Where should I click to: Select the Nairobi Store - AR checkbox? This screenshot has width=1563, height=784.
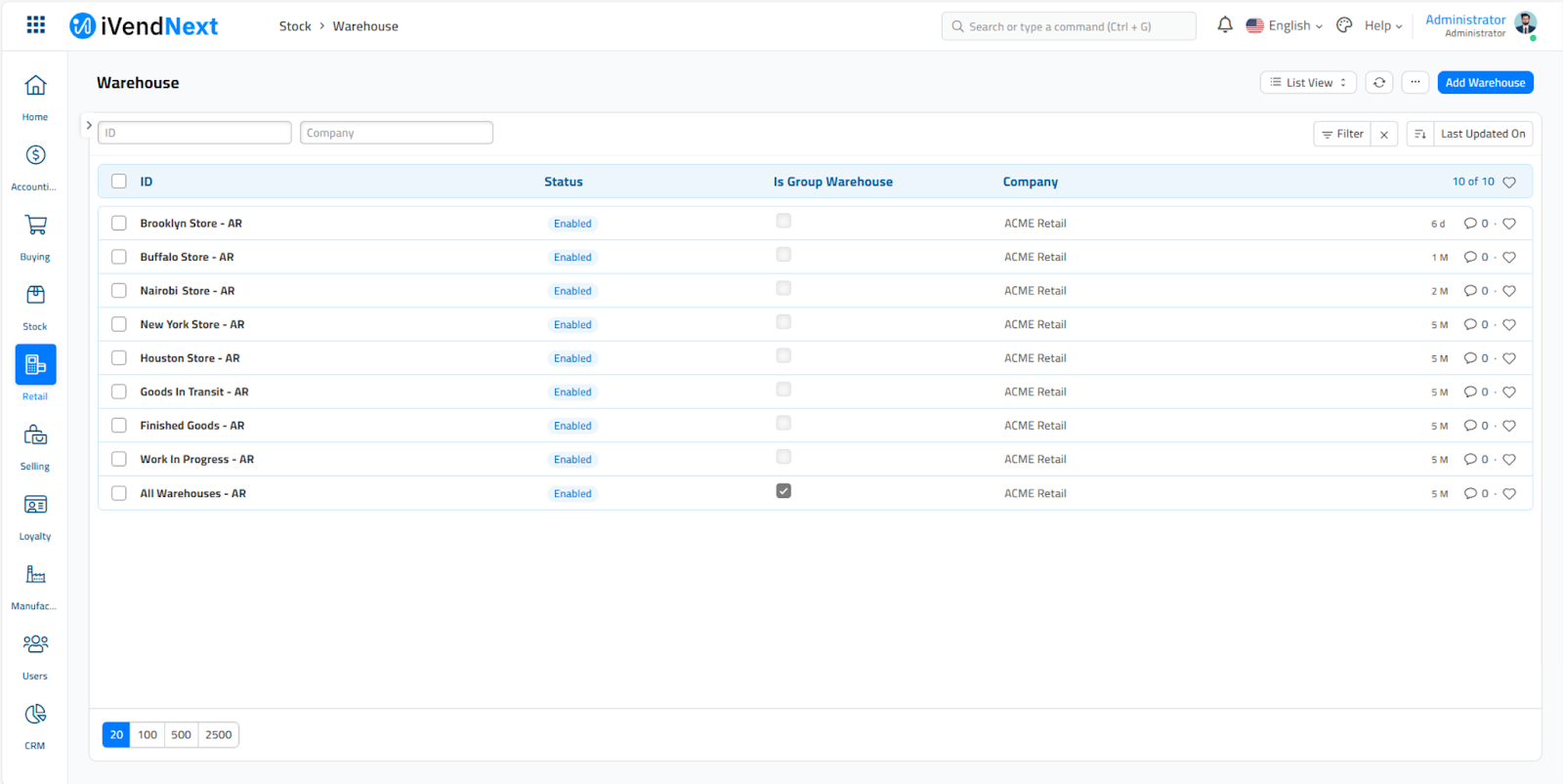click(x=119, y=291)
